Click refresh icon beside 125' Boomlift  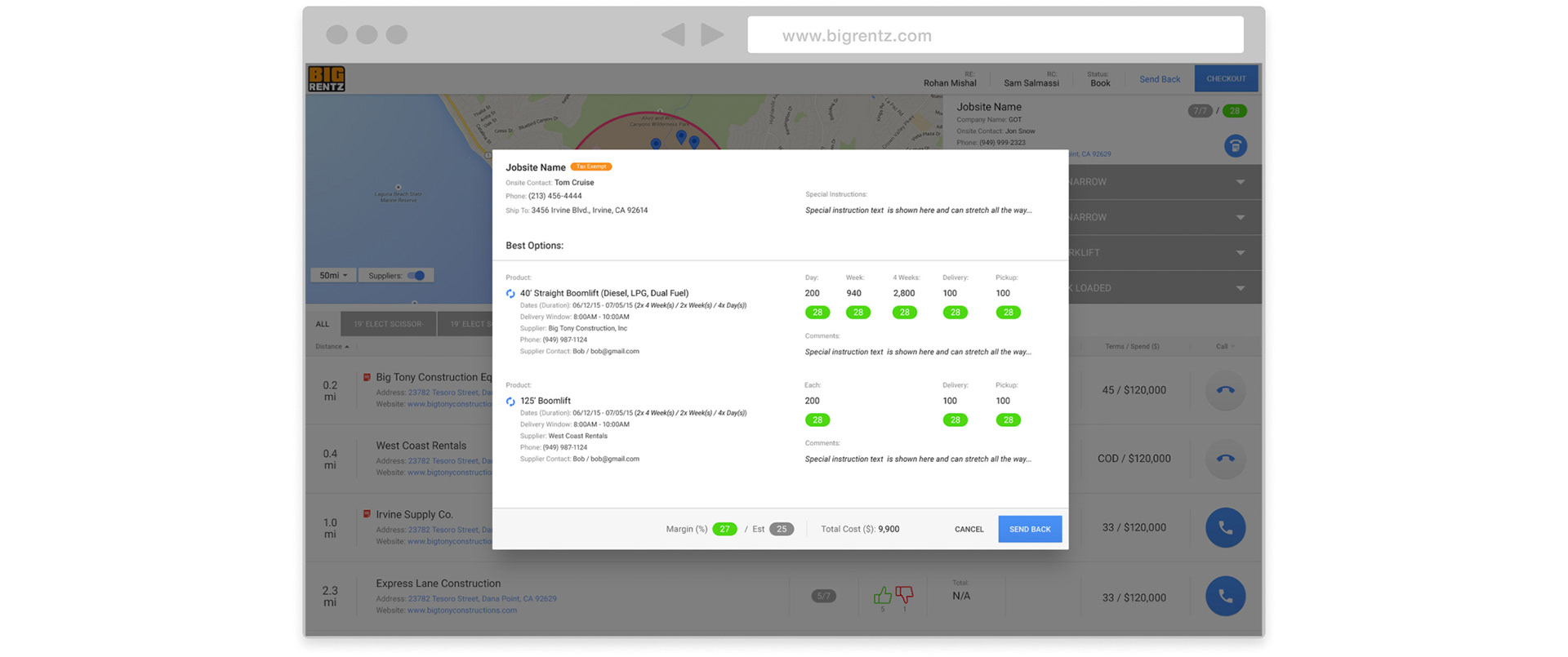tap(510, 402)
